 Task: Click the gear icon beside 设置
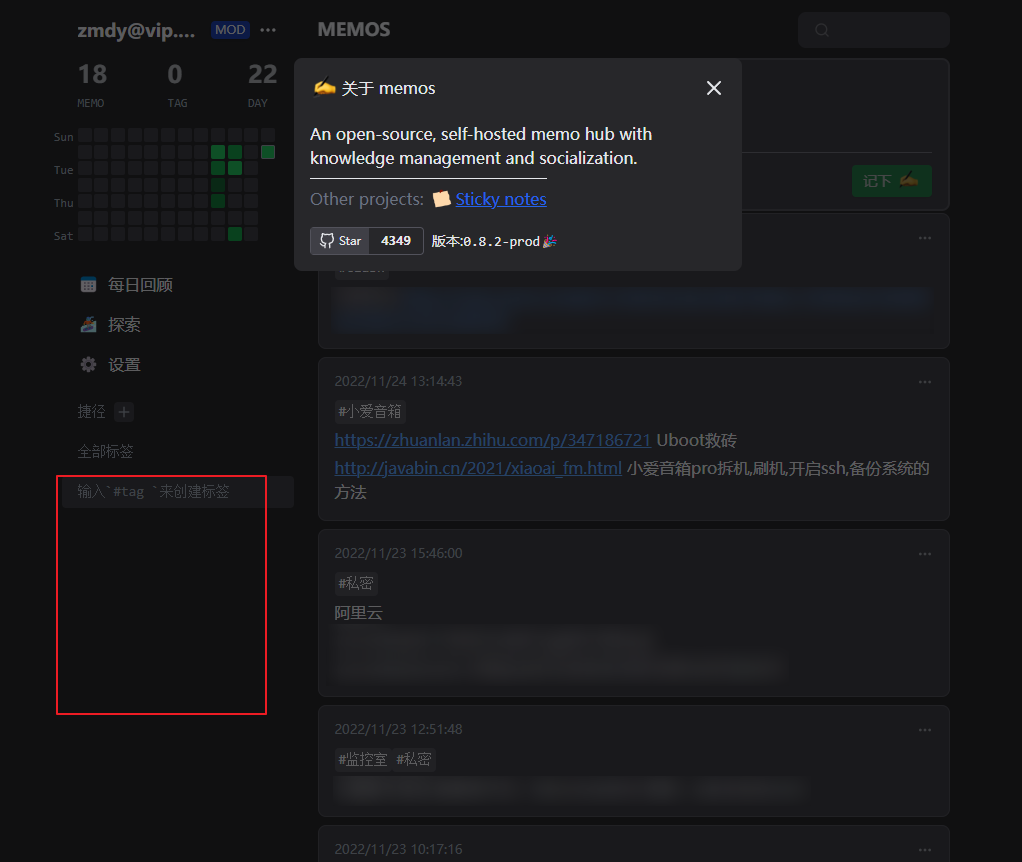(88, 365)
